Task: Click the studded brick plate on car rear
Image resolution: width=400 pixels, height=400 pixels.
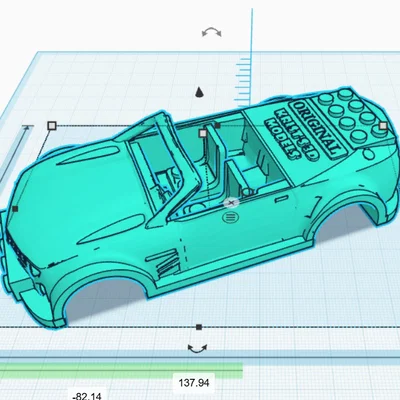Action: (353, 118)
